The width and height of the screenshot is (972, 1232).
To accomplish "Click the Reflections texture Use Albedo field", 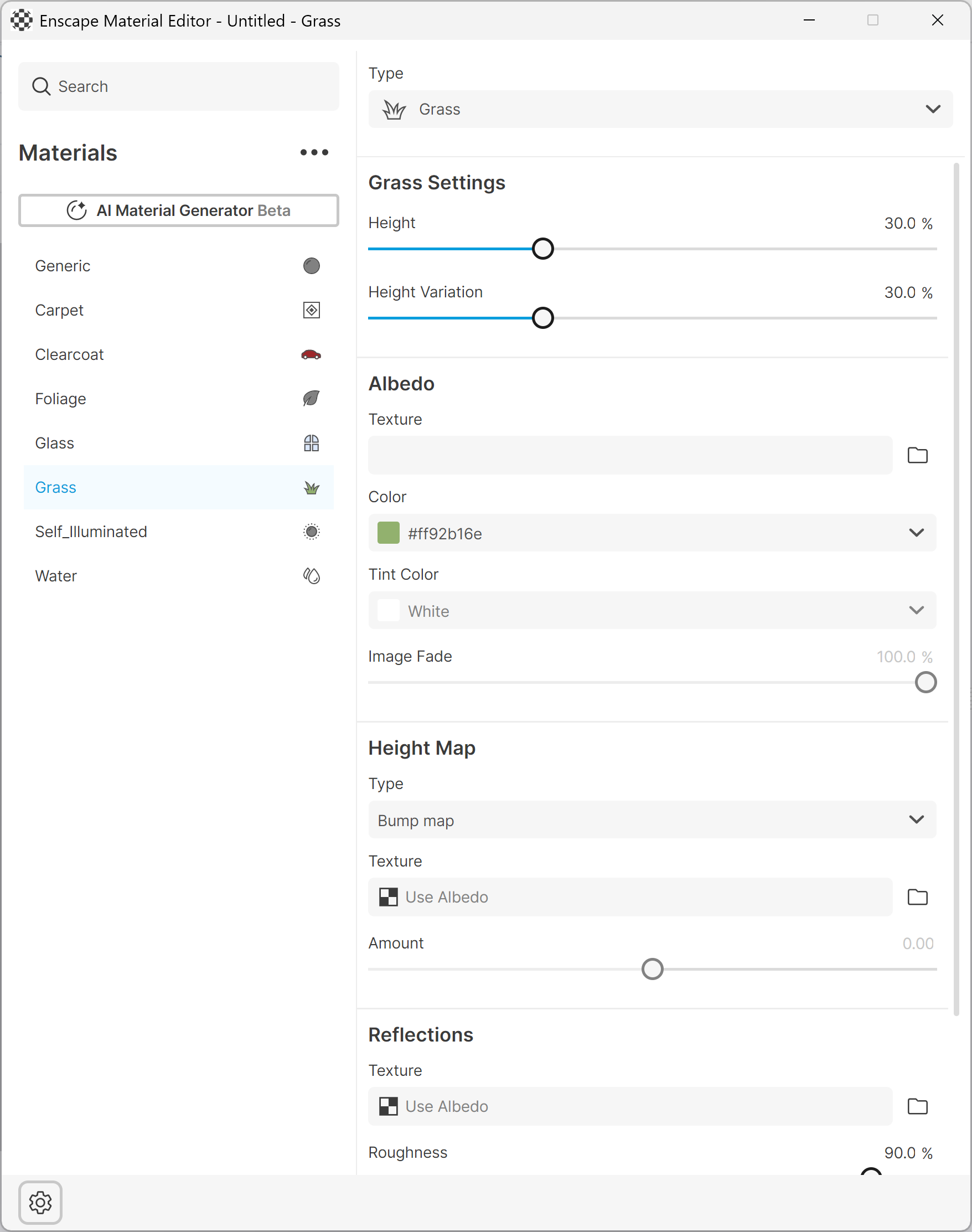I will tap(630, 1106).
